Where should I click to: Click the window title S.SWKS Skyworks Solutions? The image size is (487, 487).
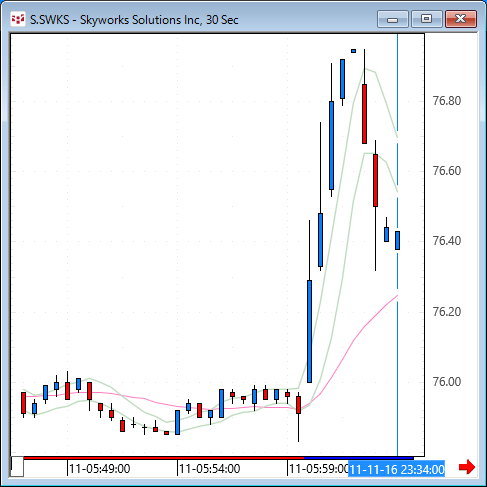coord(134,20)
